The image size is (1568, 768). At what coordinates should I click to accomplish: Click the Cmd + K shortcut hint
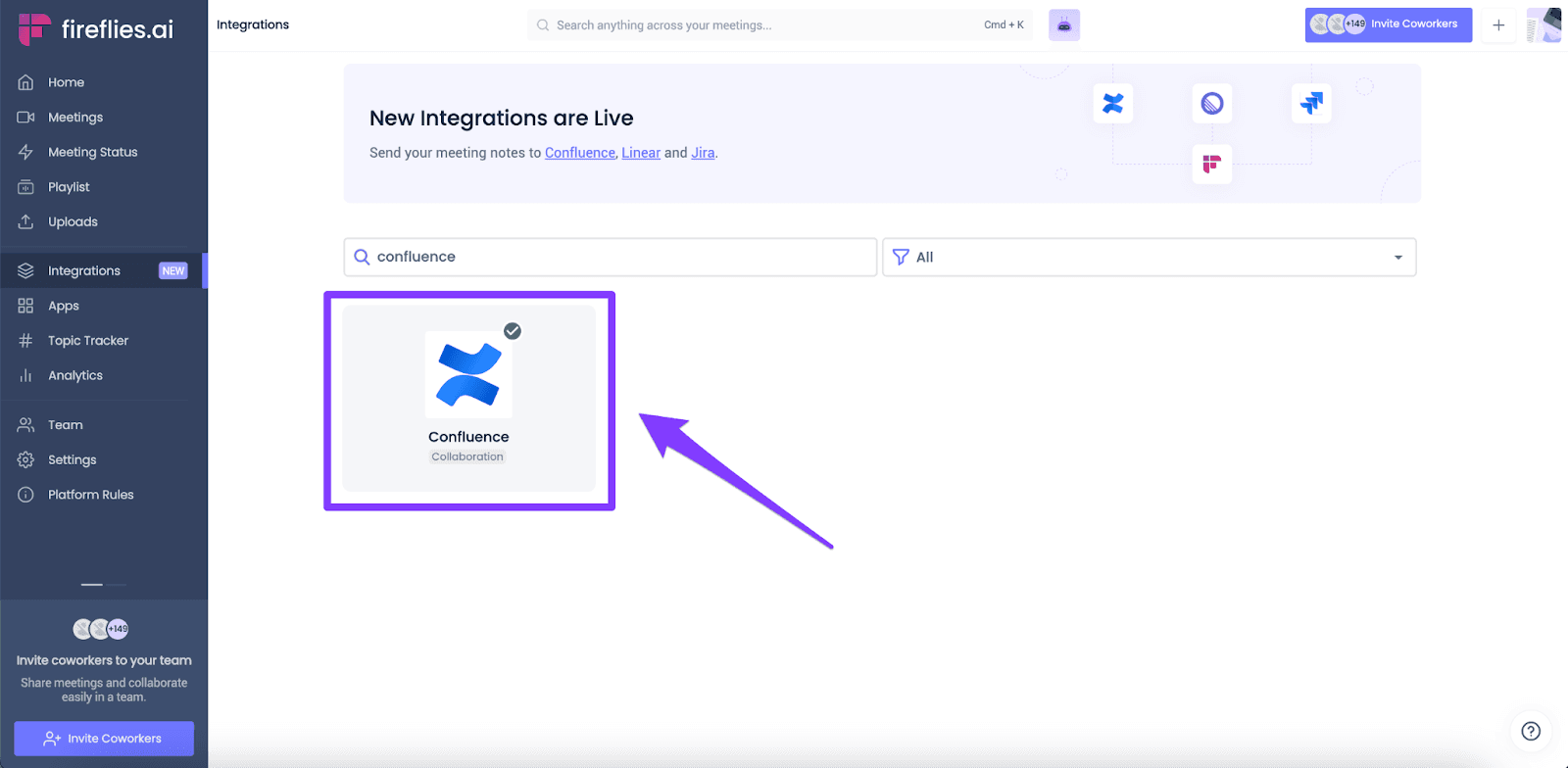pyautogui.click(x=1004, y=25)
